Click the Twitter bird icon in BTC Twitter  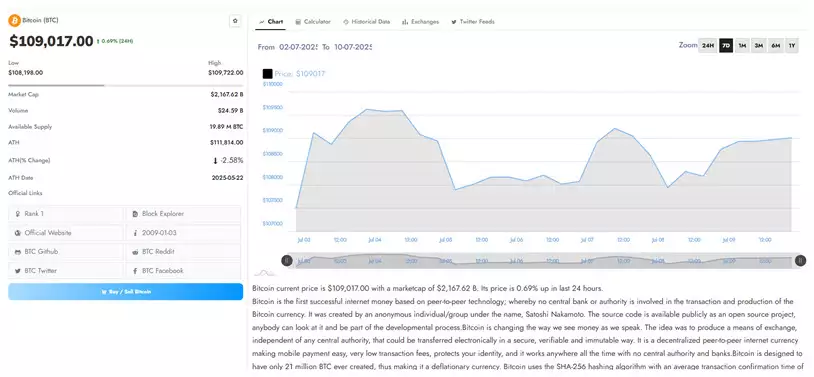18,271
